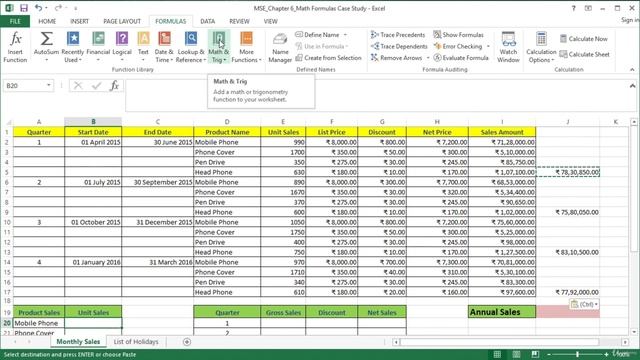Switch to the HOME tab
The image size is (640, 360).
(x=47, y=21)
